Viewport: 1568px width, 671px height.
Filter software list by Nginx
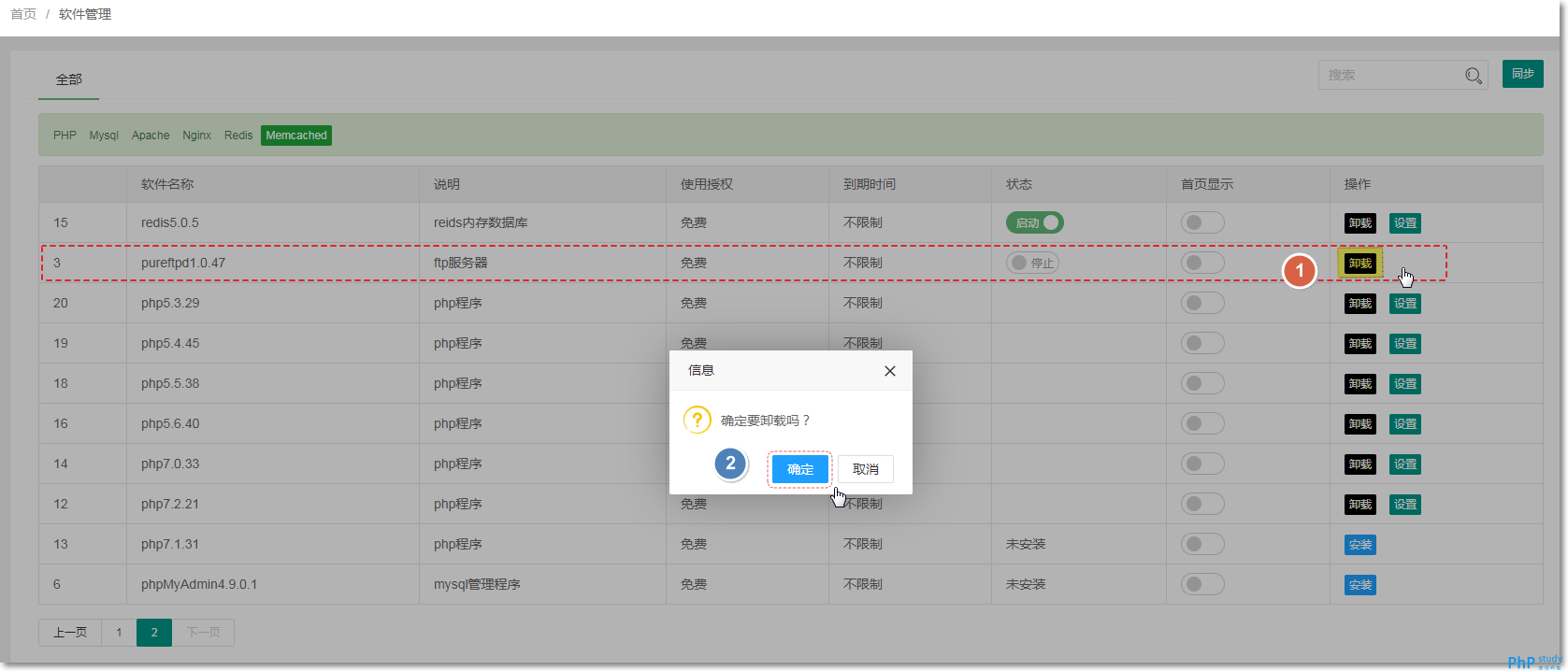coord(196,136)
